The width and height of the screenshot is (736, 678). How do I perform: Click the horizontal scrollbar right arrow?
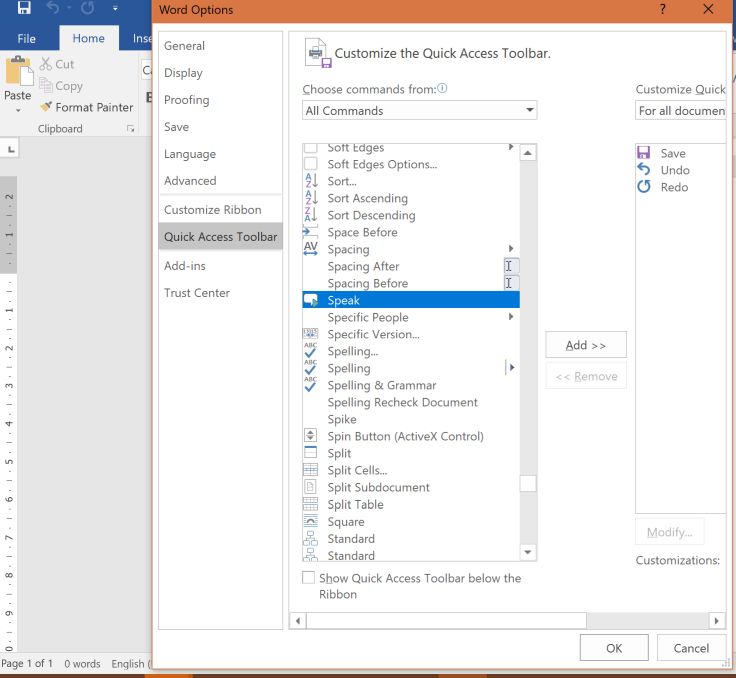[716, 621]
